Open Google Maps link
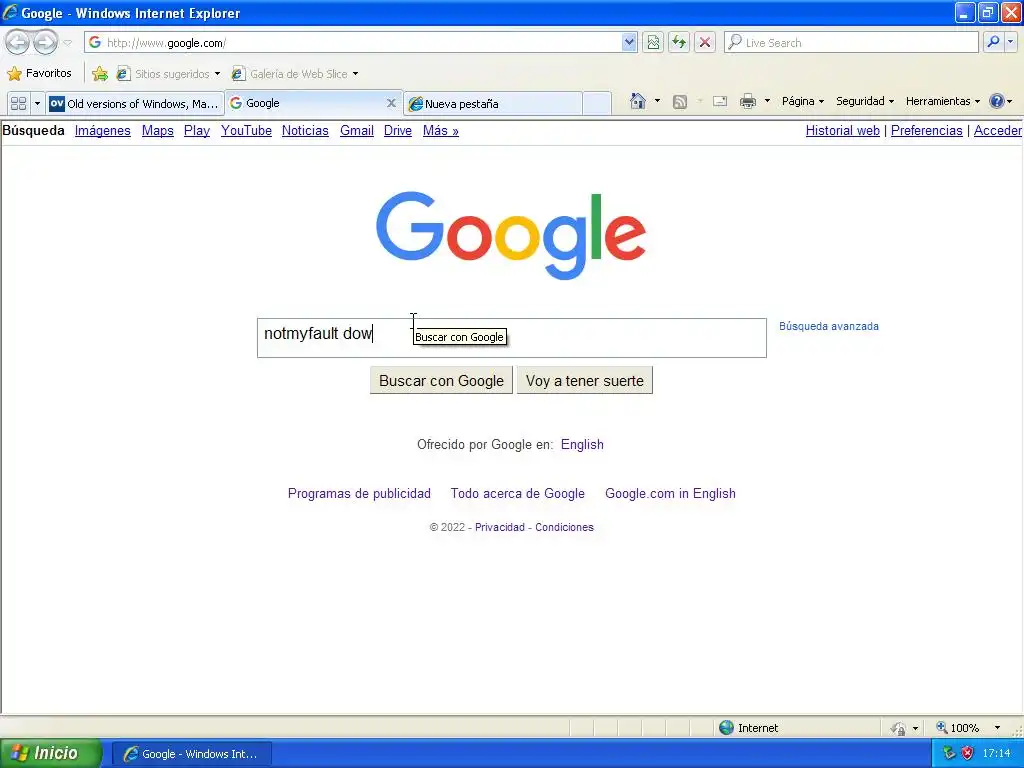The height and width of the screenshot is (768, 1024). coord(157,131)
